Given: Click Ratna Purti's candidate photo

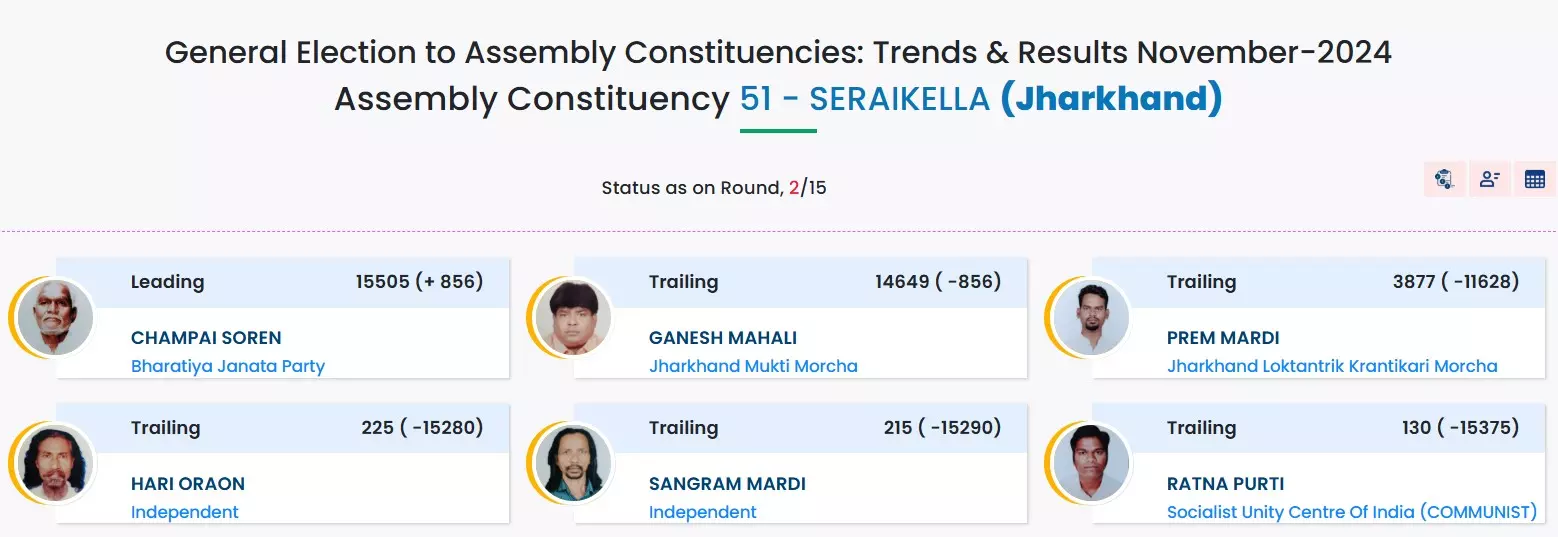Looking at the screenshot, I should [x=1091, y=464].
